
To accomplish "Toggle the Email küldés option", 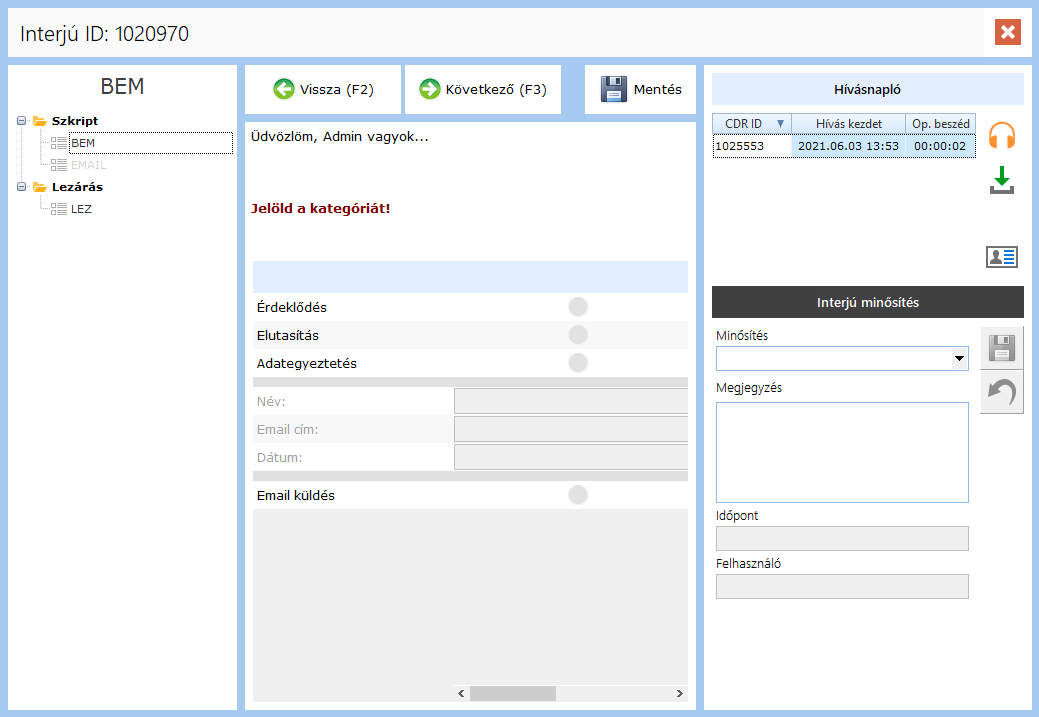I will click(x=578, y=495).
